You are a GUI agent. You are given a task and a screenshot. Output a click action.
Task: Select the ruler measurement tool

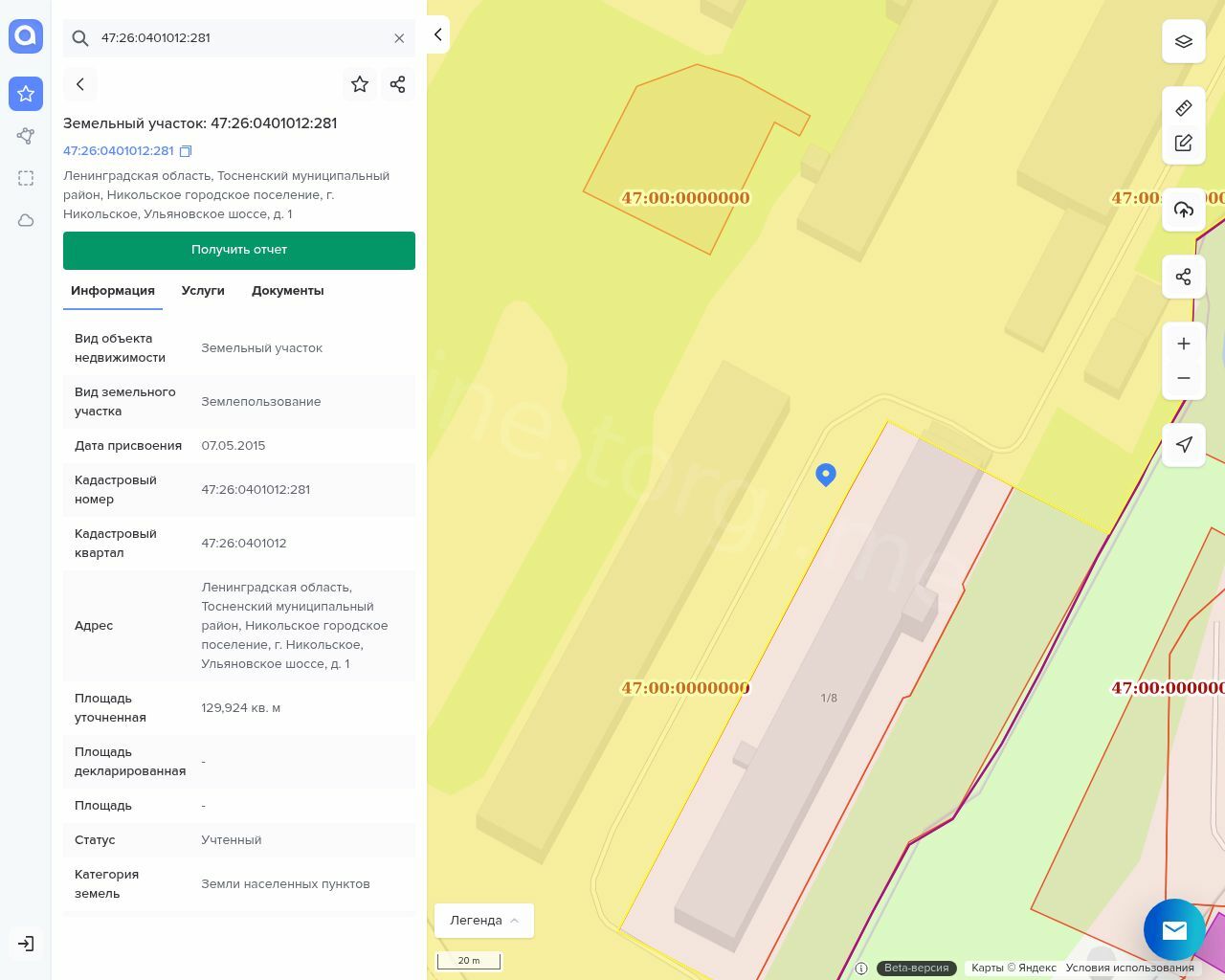click(1184, 108)
